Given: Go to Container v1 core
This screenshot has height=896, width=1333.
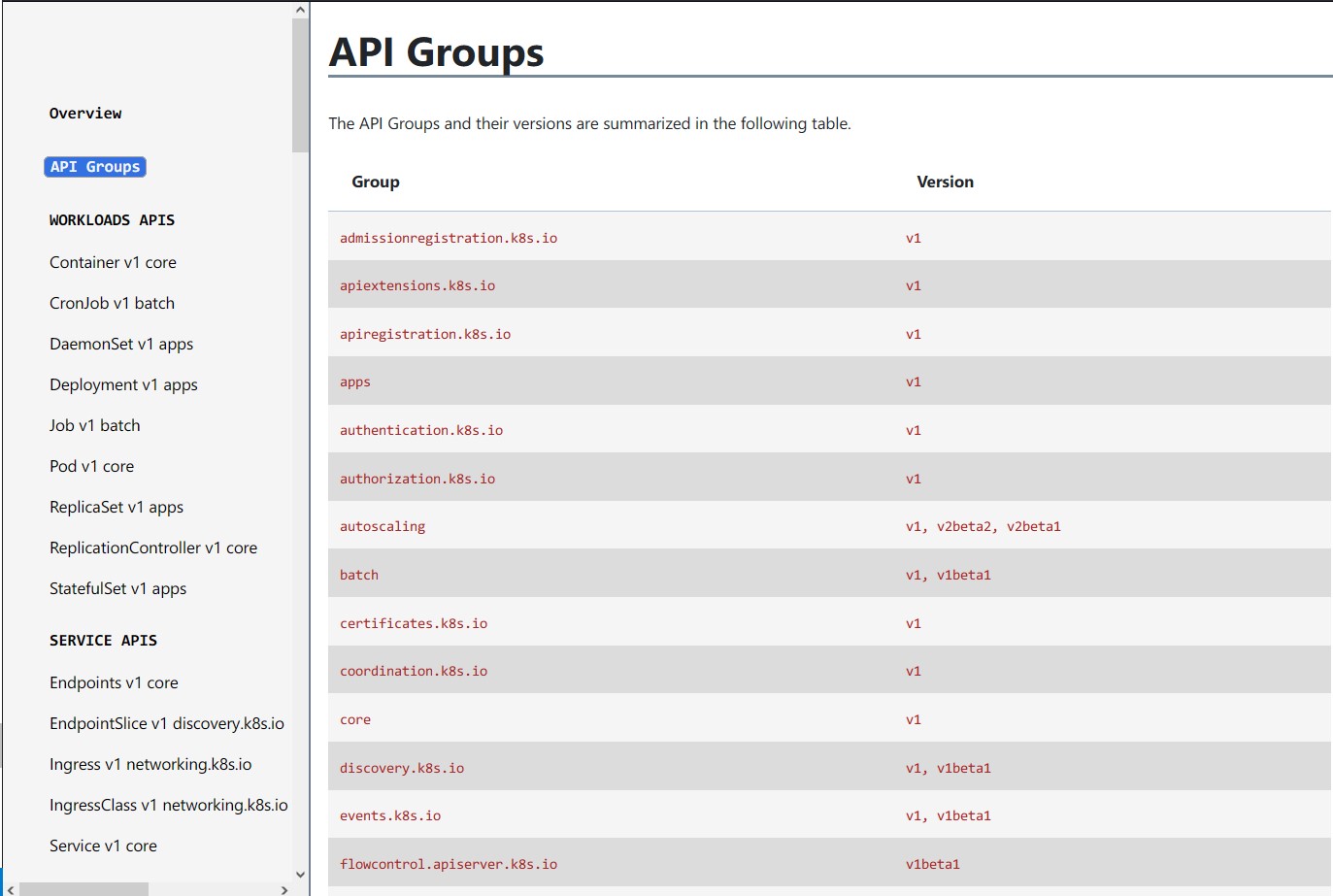Looking at the screenshot, I should [x=113, y=262].
